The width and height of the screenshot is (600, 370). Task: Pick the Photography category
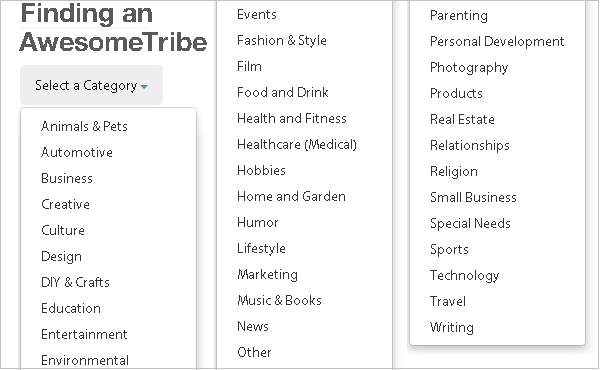click(x=469, y=68)
